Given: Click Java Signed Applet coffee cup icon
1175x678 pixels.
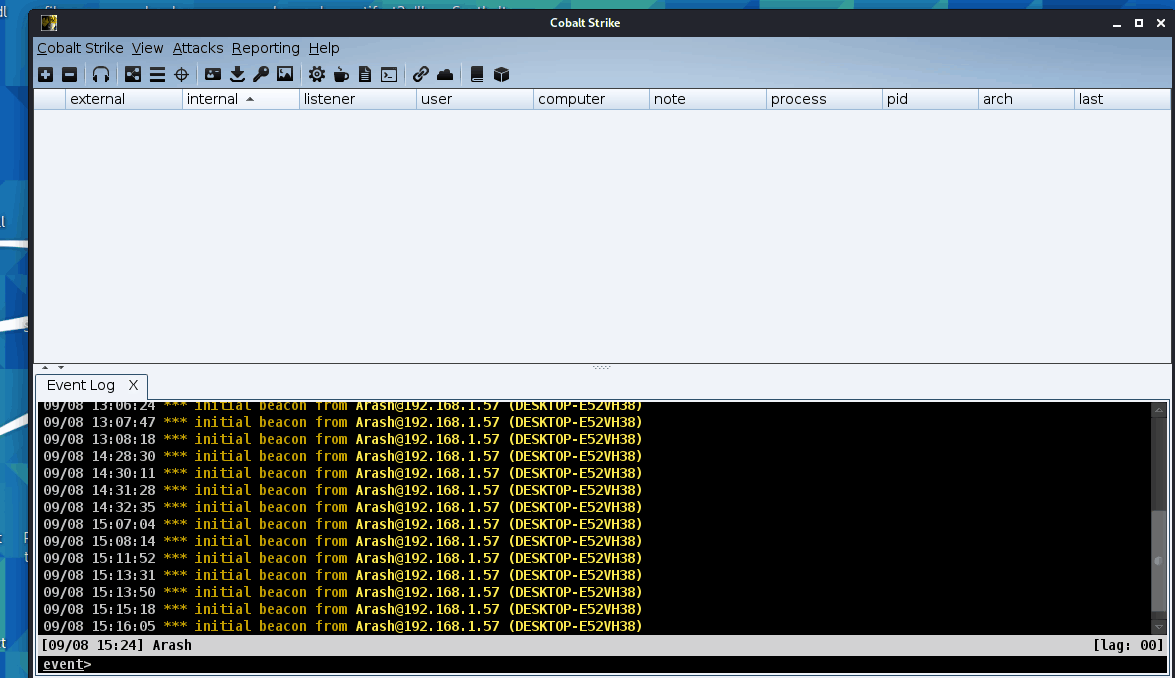Looking at the screenshot, I should tap(341, 74).
